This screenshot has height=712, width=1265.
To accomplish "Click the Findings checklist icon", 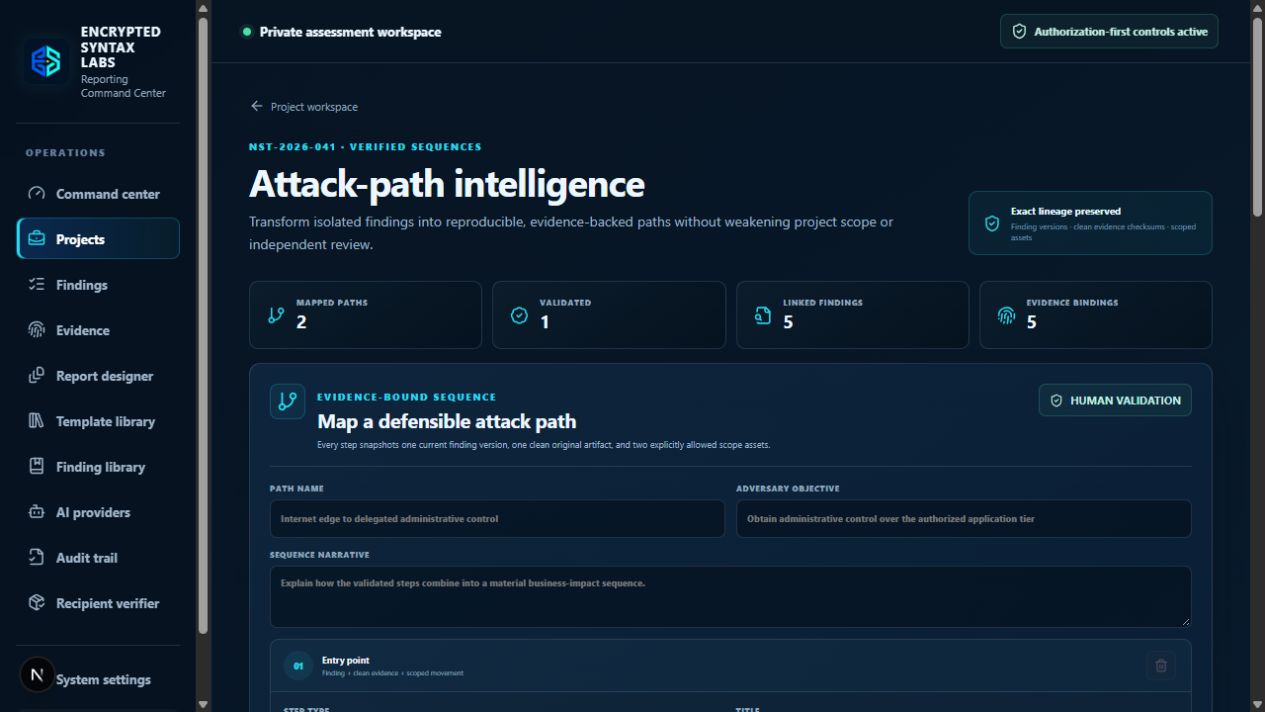I will (37, 284).
